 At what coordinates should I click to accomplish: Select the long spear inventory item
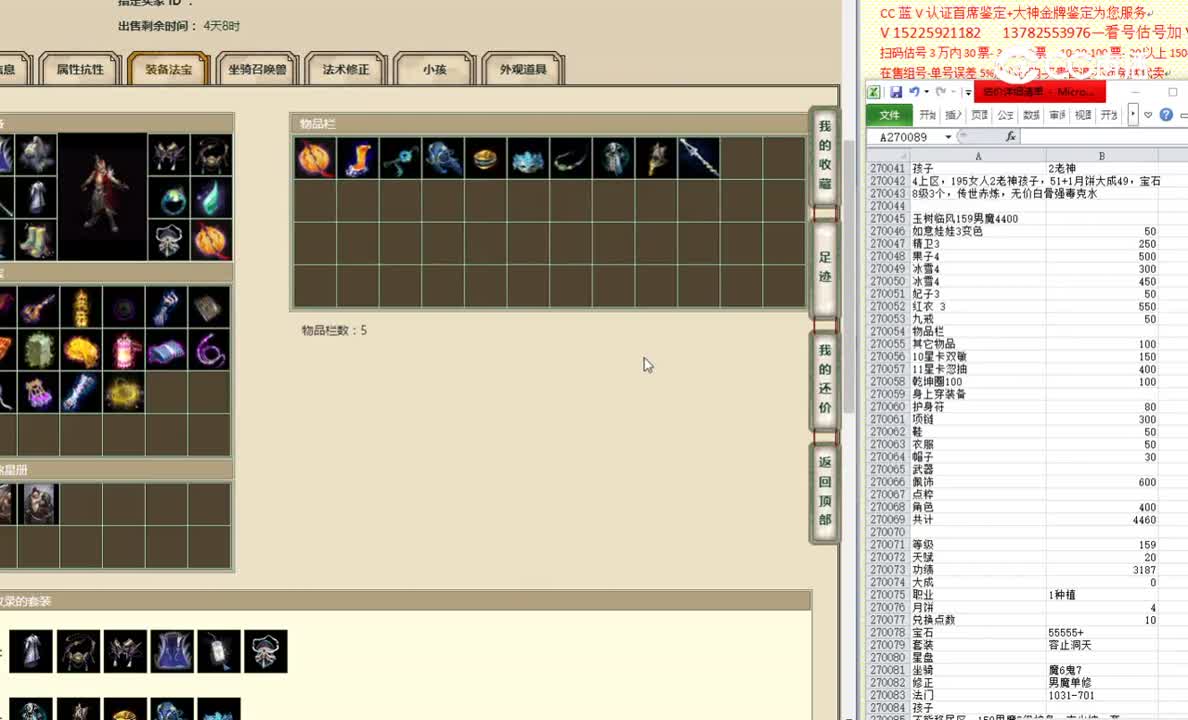[699, 158]
